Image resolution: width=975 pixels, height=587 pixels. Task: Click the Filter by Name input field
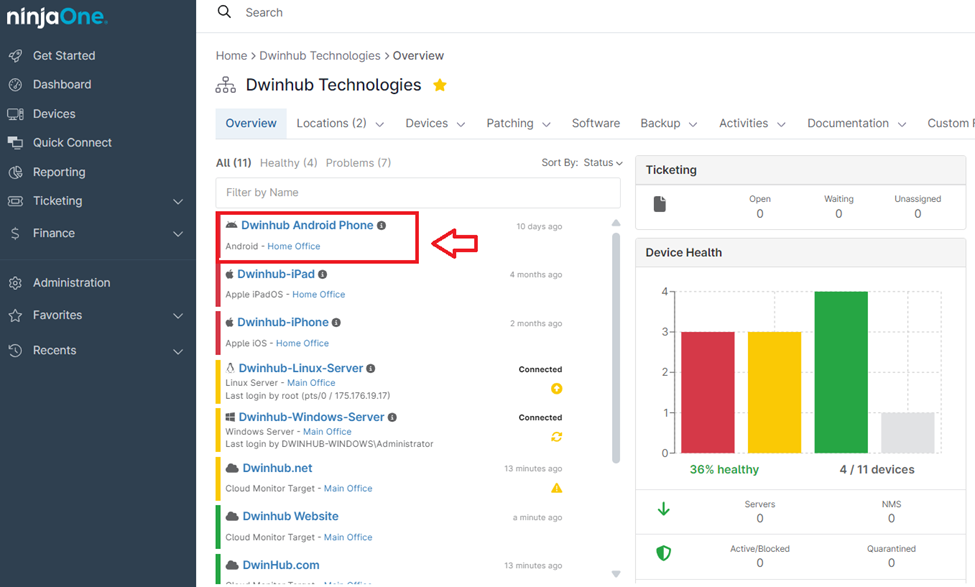[x=417, y=193]
